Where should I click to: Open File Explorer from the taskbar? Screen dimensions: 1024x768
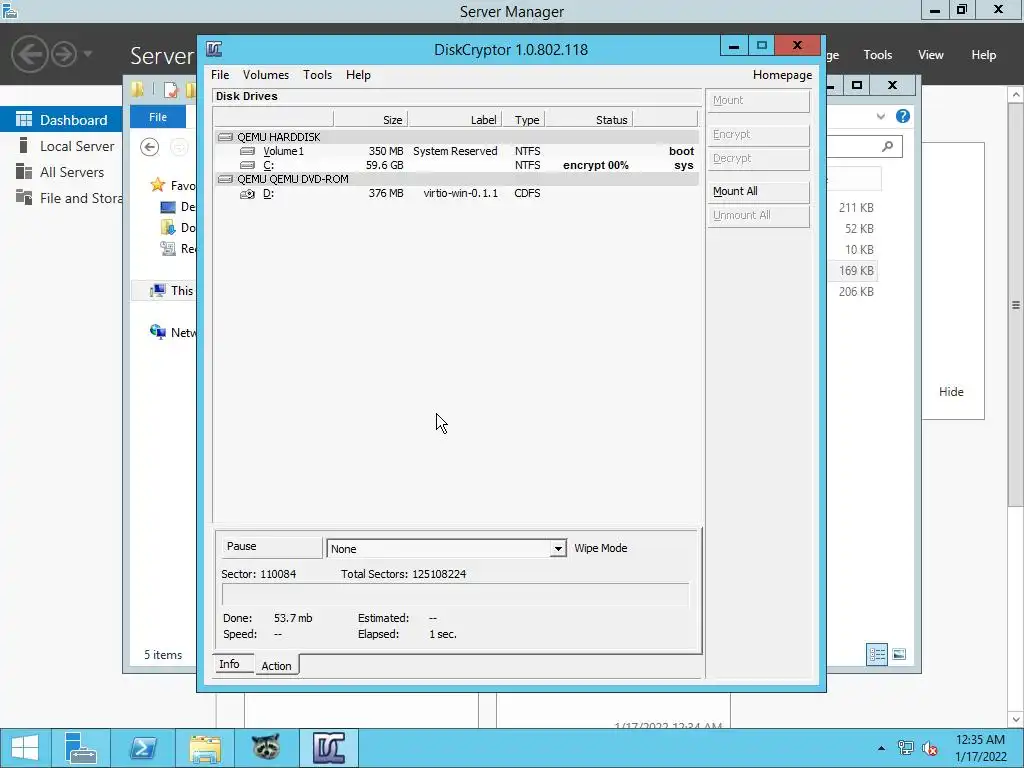tap(205, 748)
